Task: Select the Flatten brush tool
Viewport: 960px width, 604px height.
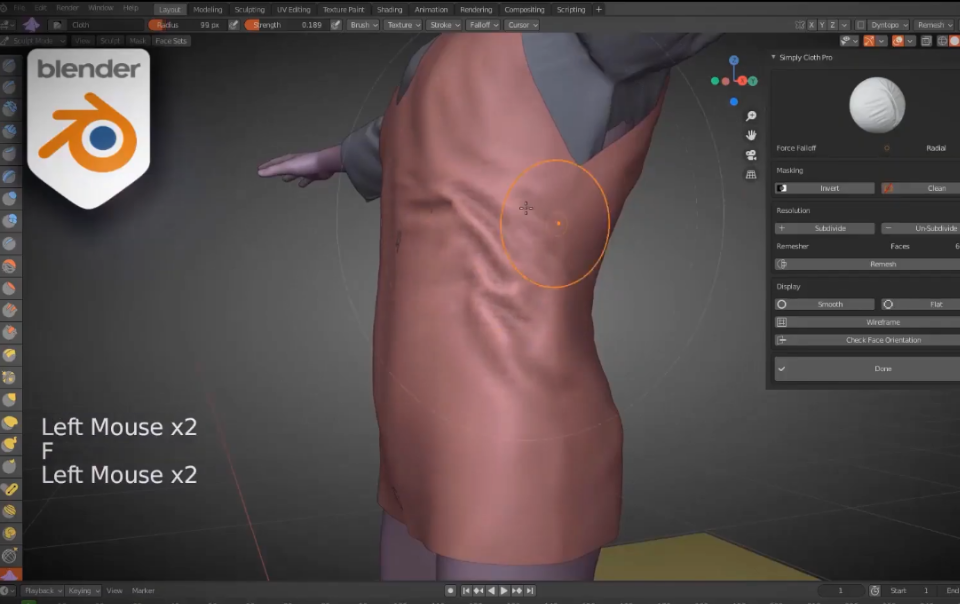Action: point(10,288)
